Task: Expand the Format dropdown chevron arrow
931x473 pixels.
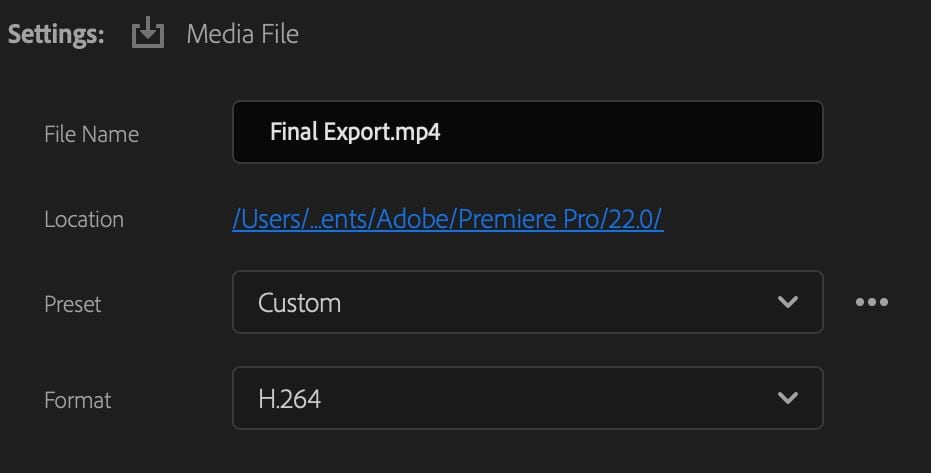Action: (x=788, y=398)
